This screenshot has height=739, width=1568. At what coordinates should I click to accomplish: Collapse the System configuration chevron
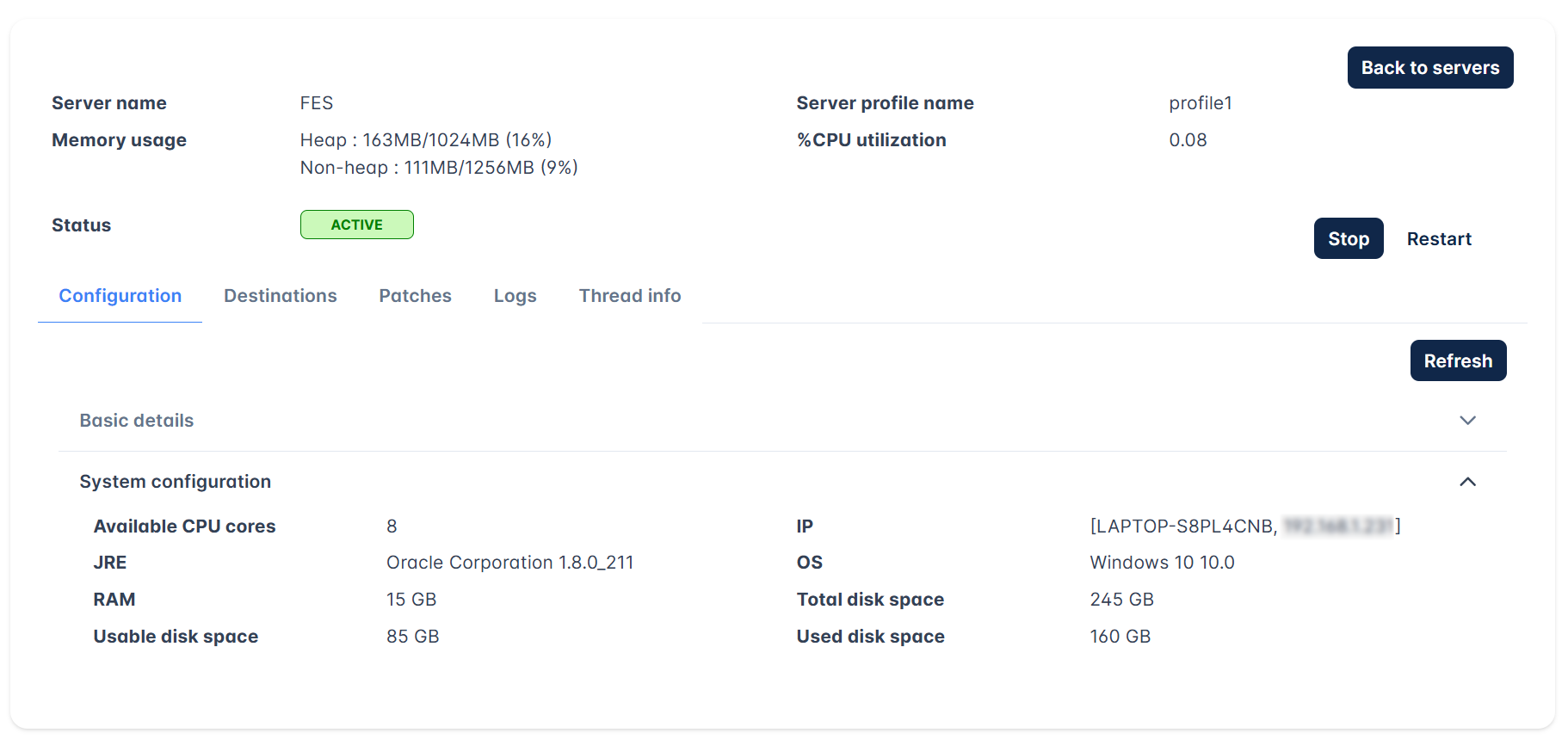[x=1467, y=482]
